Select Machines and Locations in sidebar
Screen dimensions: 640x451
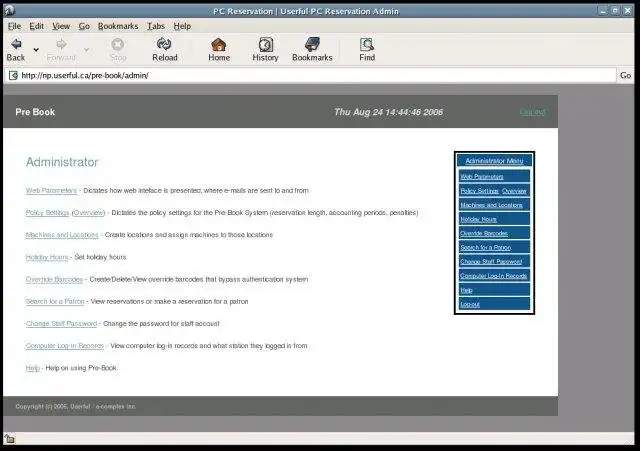click(491, 205)
